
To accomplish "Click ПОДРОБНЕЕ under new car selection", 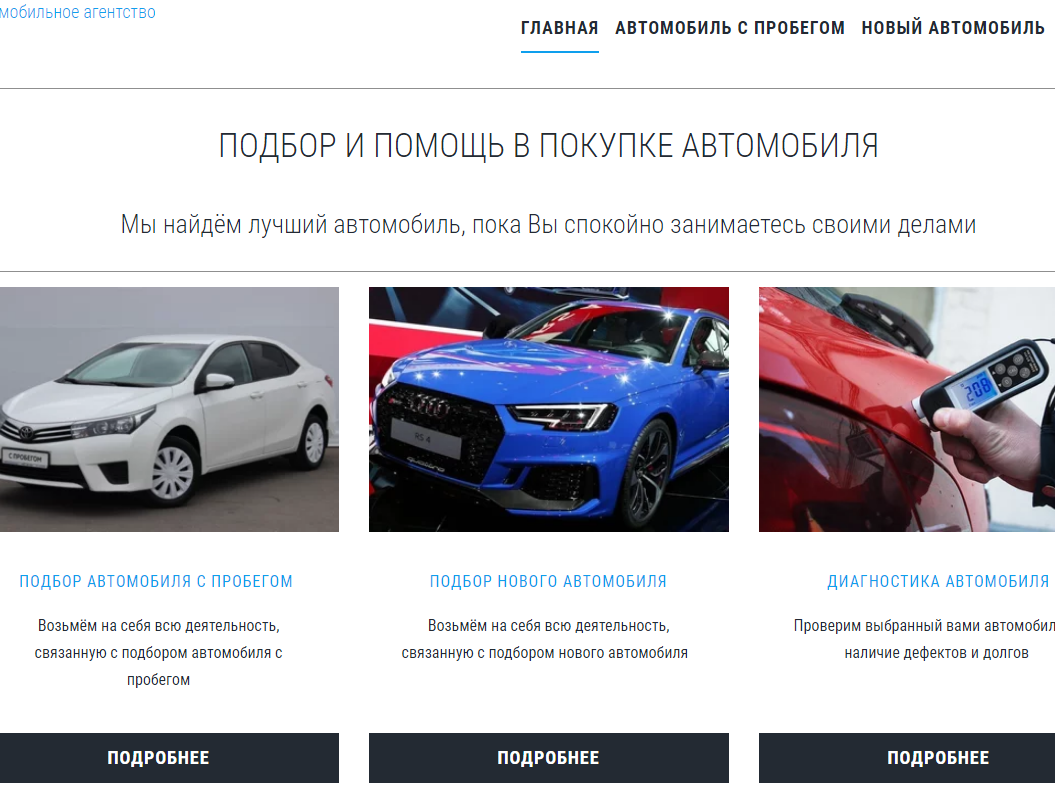I will [x=548, y=758].
